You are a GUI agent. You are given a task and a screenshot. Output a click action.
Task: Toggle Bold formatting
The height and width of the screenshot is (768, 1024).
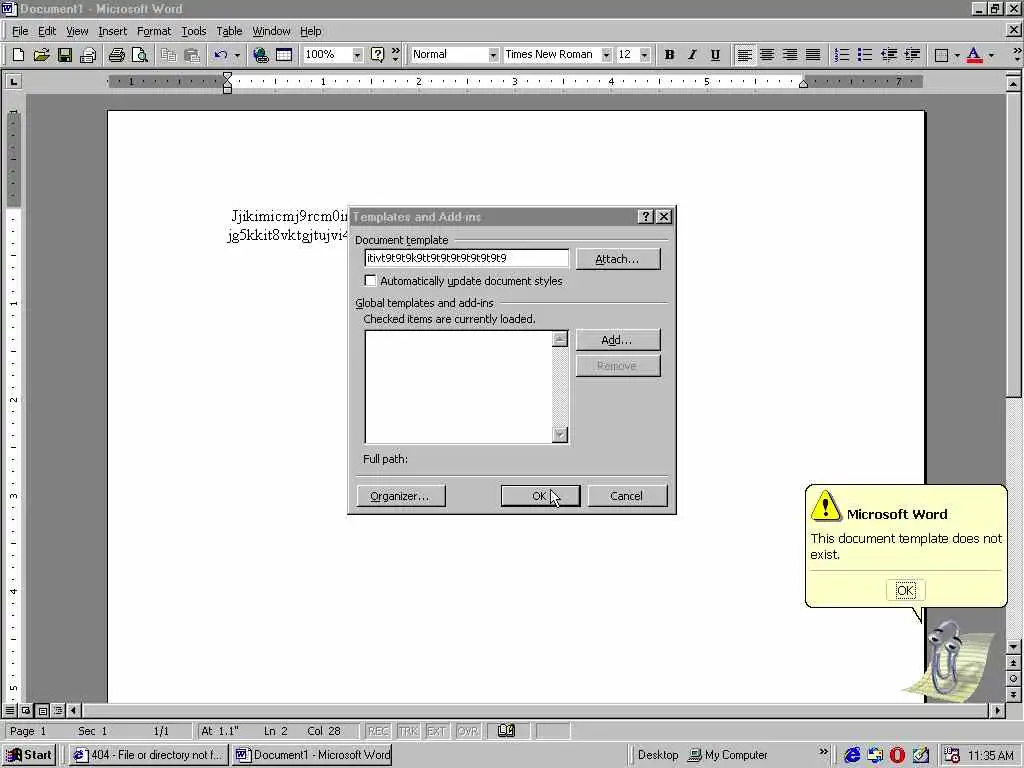tap(669, 55)
